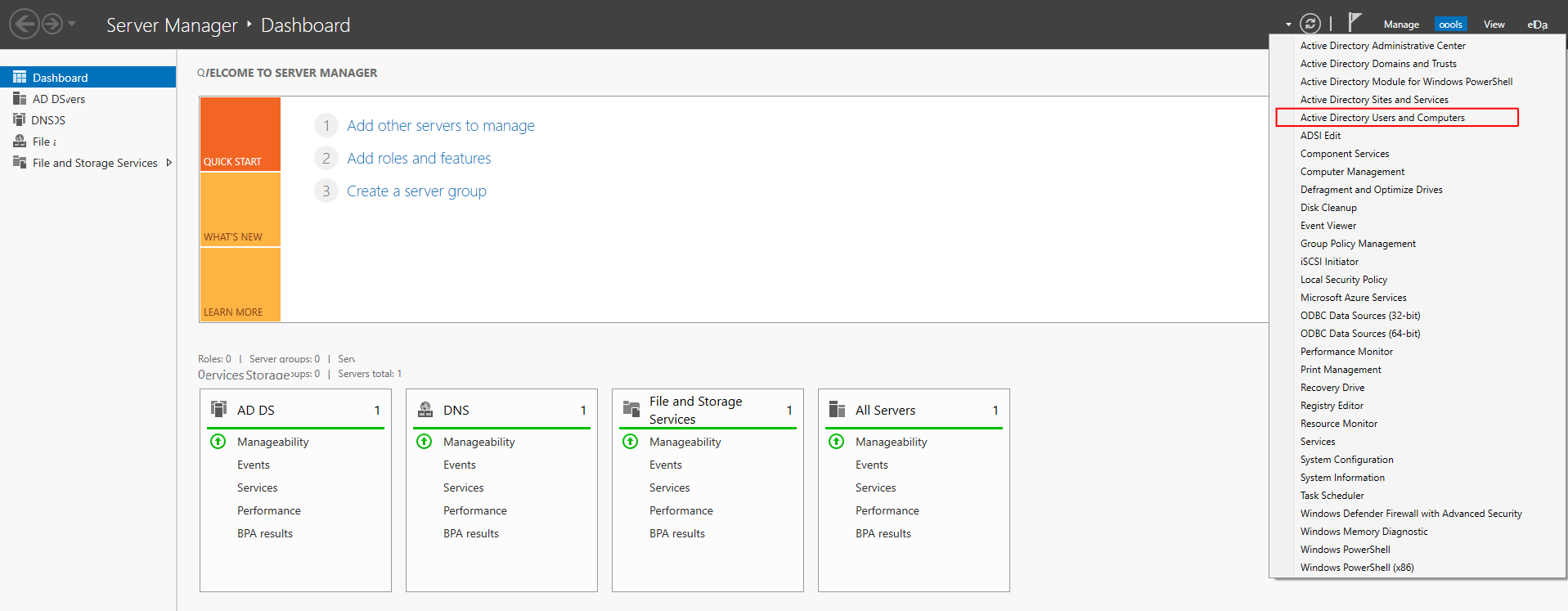Viewport: 1568px width, 611px height.
Task: Open the Manage menu
Action: pos(1401,25)
